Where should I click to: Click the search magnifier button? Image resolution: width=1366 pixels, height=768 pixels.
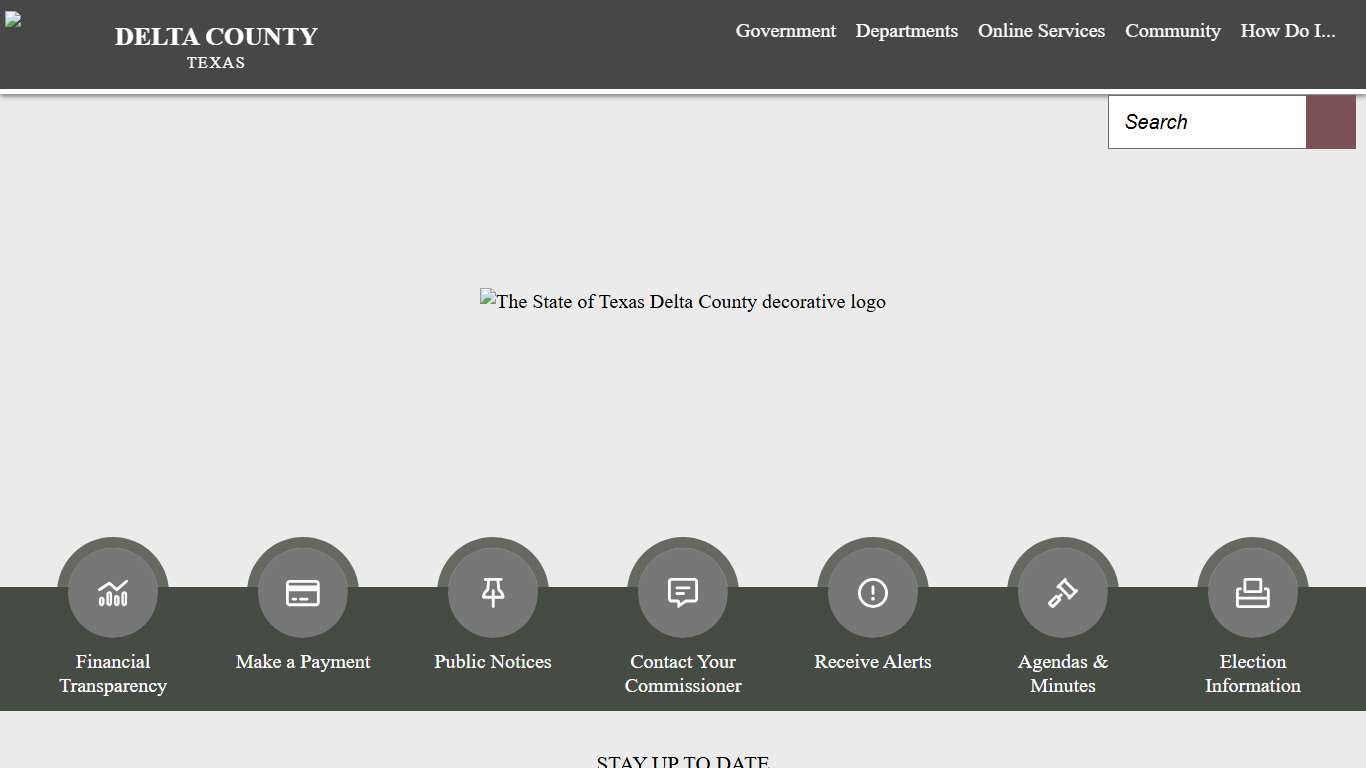[1330, 121]
